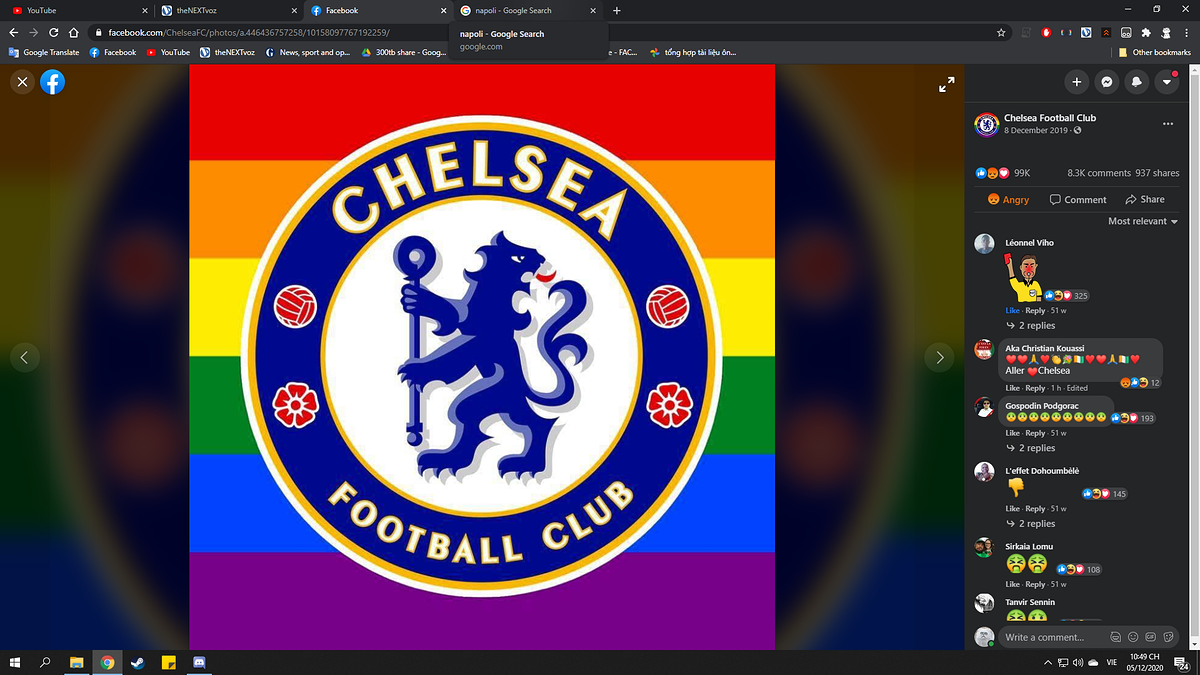This screenshot has height=675, width=1200.
Task: Bookmark this page with star icon
Action: [1001, 32]
